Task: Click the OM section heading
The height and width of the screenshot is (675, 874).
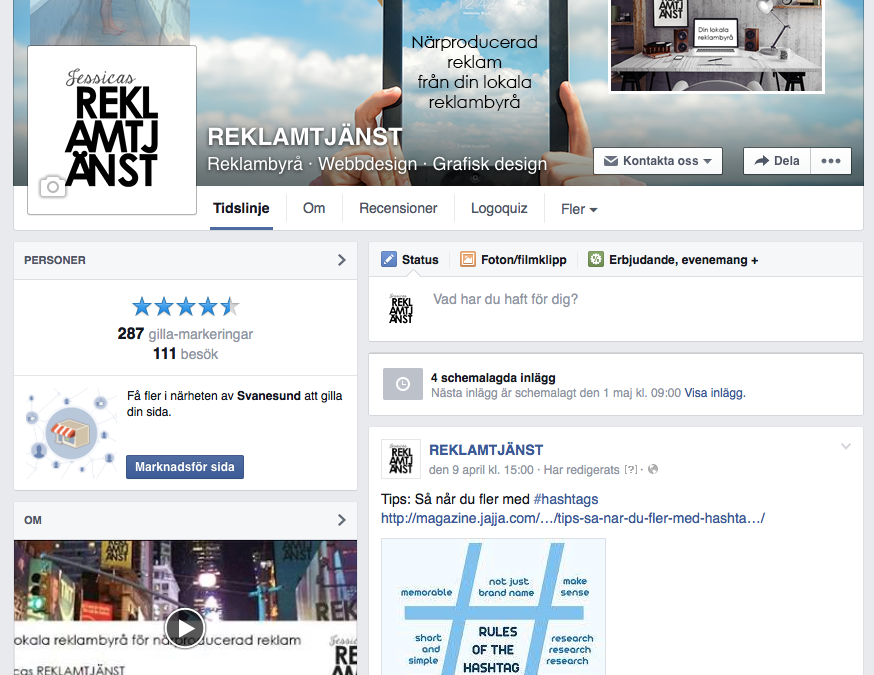Action: (33, 520)
